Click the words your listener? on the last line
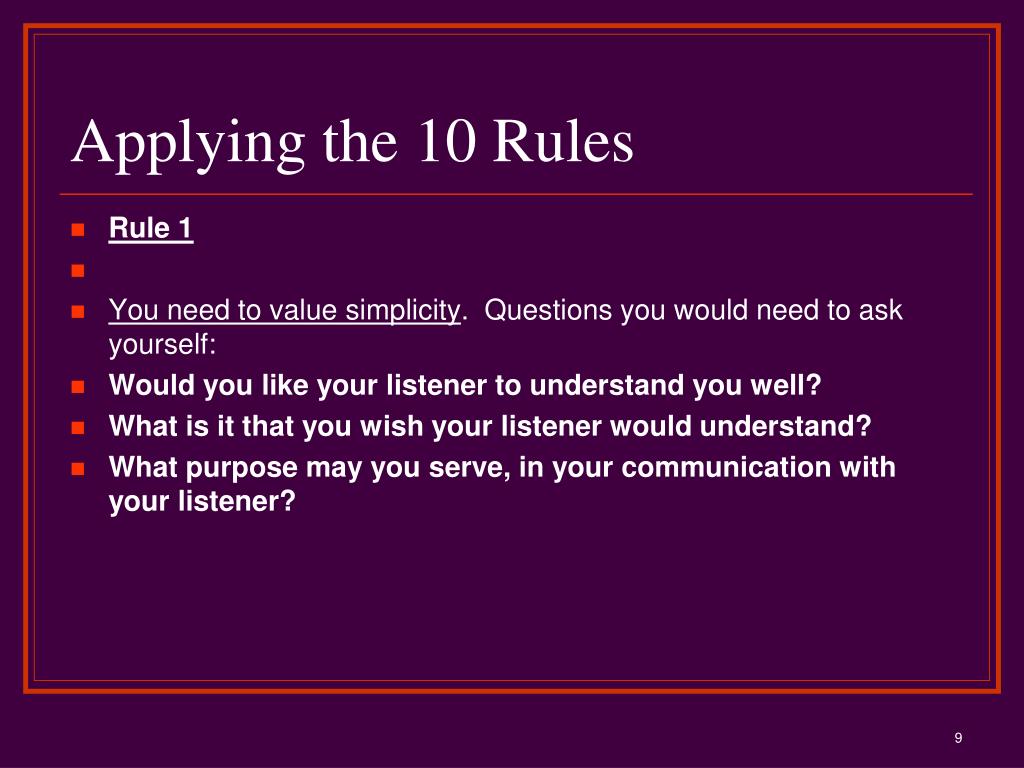This screenshot has height=768, width=1024. pos(202,502)
